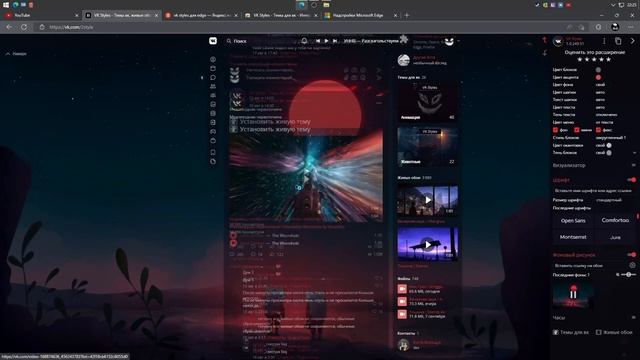Go back with the browser back arrow

pyautogui.click(x=9, y=27)
